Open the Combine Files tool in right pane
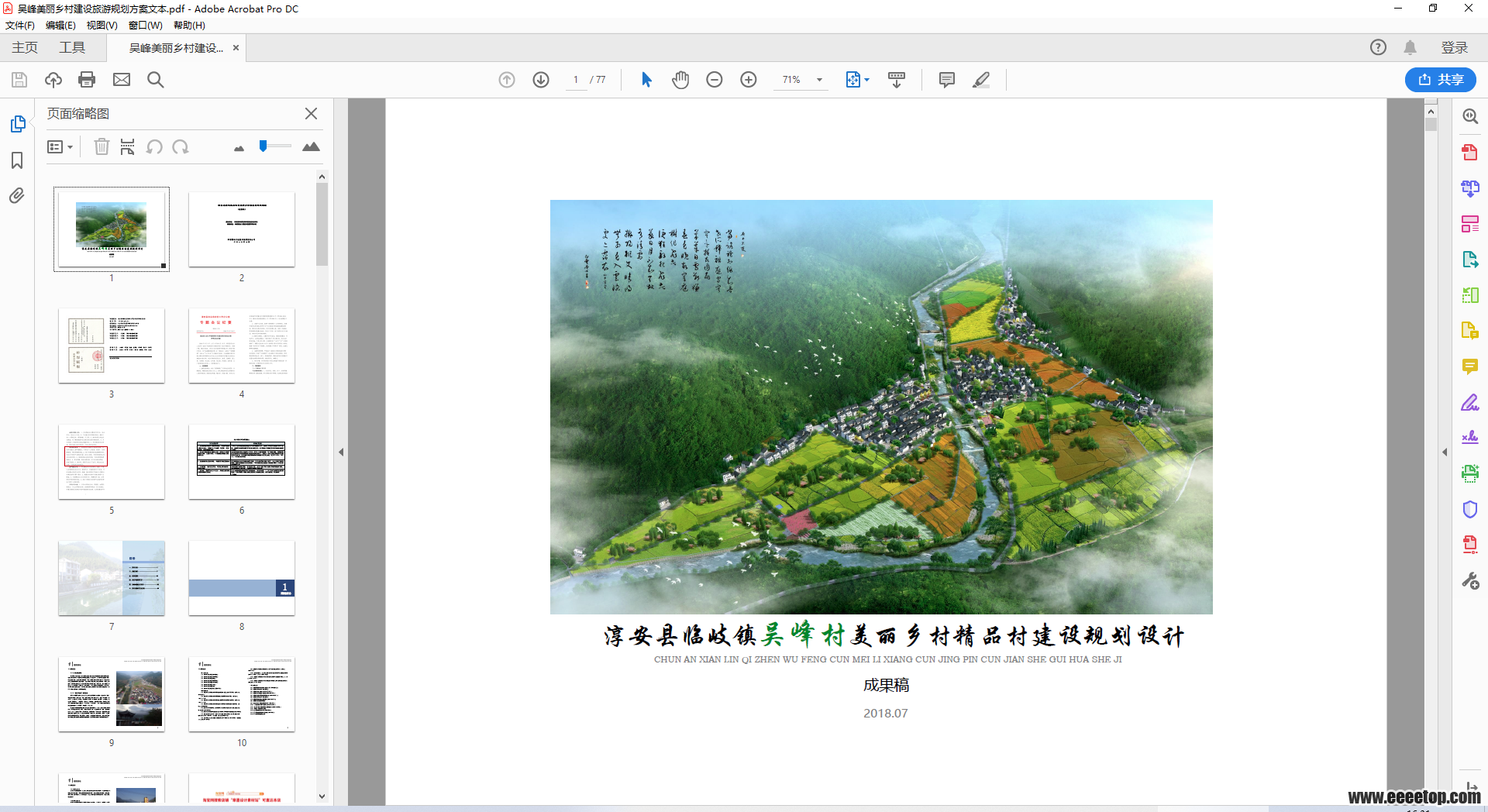 pos(1470,188)
